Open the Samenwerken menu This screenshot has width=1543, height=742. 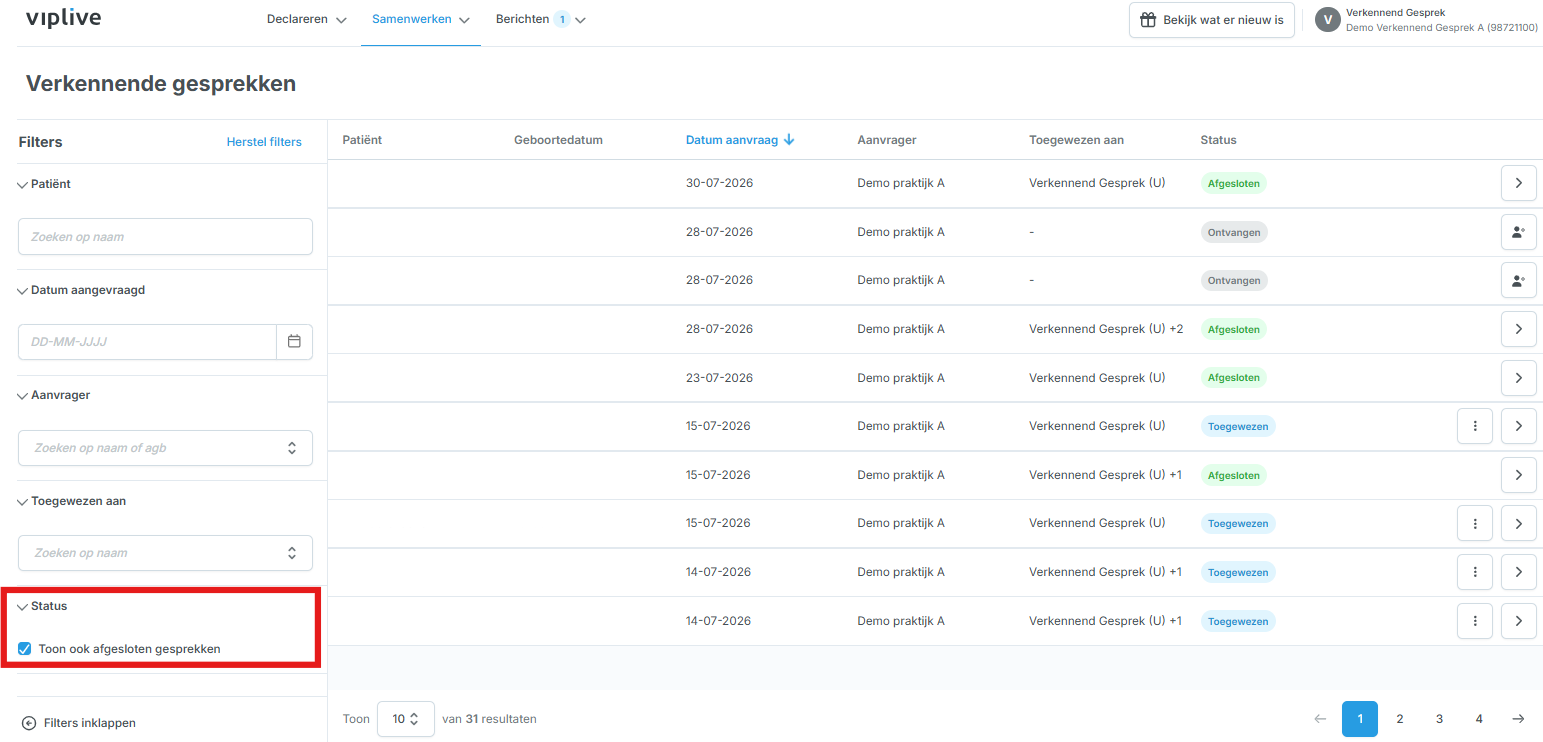[421, 19]
